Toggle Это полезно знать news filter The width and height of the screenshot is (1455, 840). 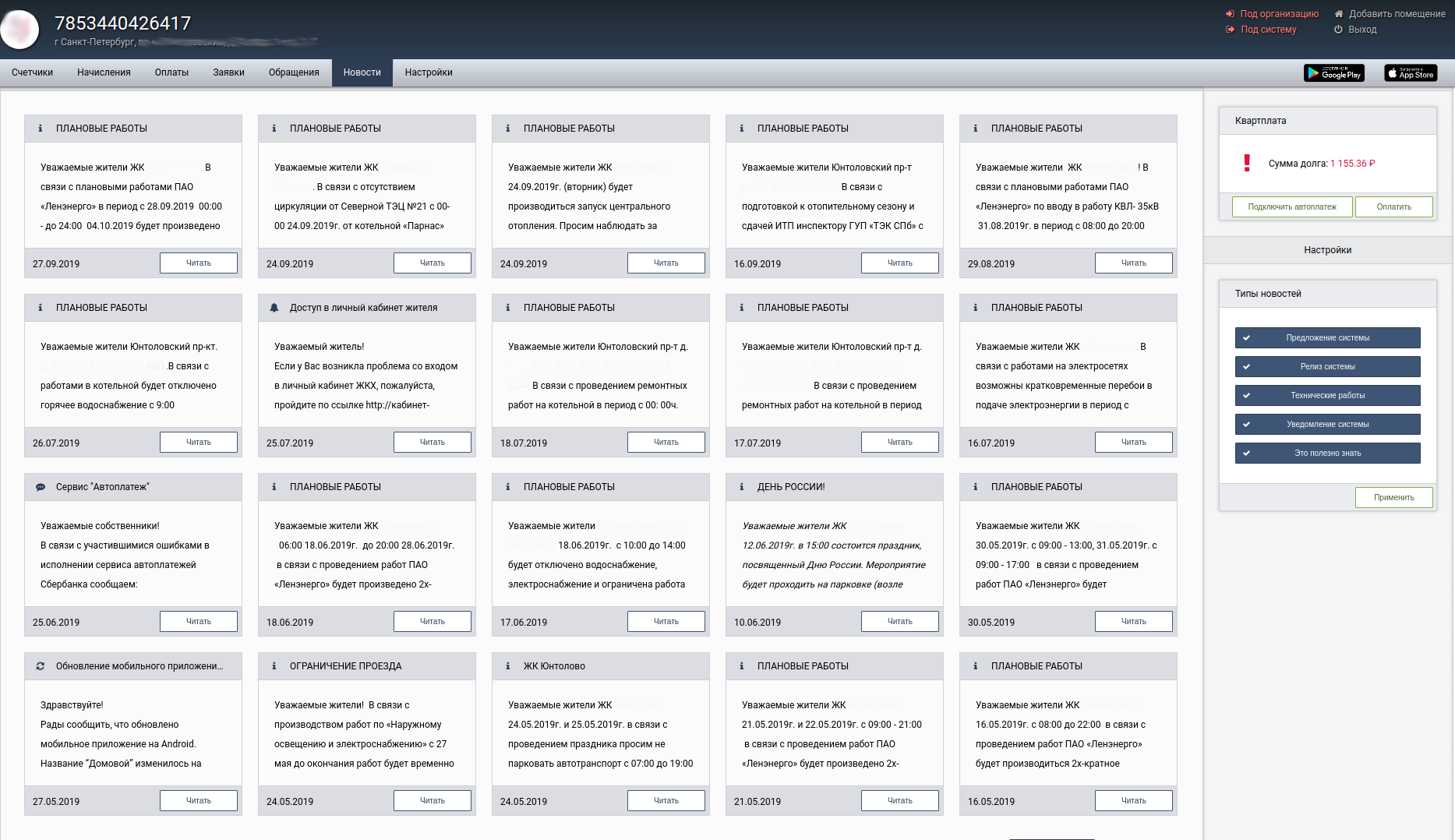pyautogui.click(x=1327, y=454)
